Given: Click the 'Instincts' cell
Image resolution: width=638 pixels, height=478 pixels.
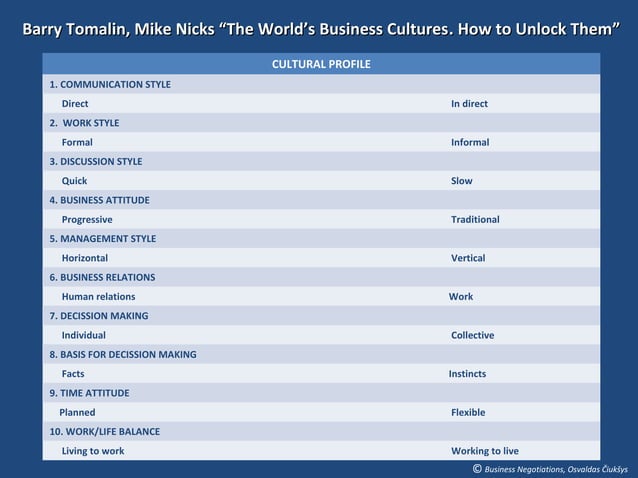Looking at the screenshot, I should coord(467,374).
